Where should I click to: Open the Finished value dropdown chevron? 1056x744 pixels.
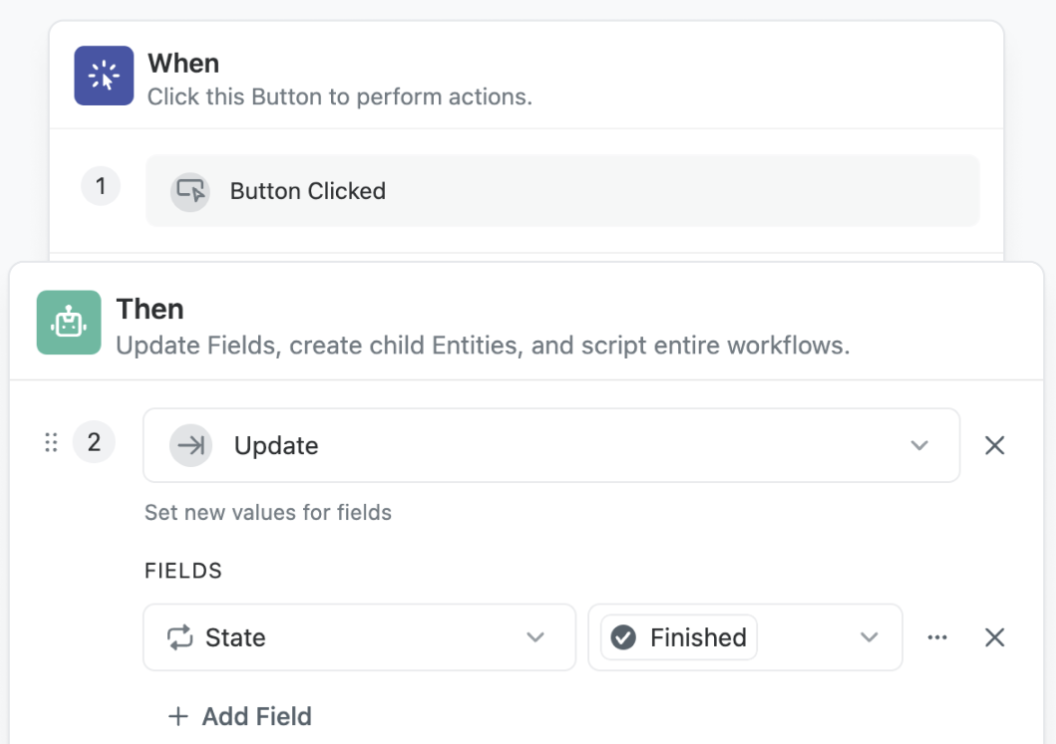[869, 637]
